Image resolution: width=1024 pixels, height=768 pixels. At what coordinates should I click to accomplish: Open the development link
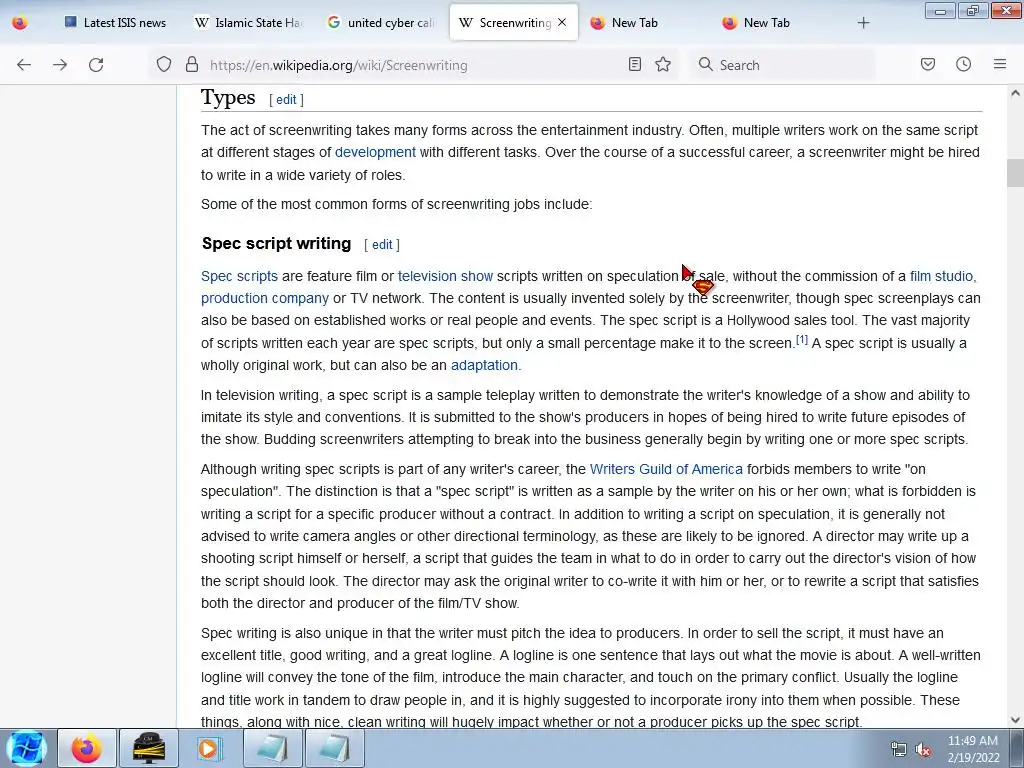point(376,152)
